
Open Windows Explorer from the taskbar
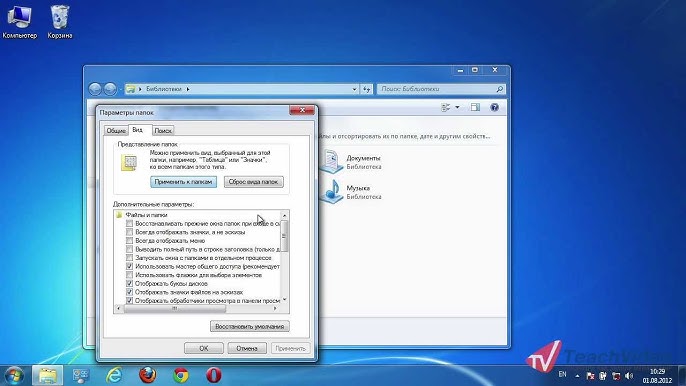(x=47, y=375)
